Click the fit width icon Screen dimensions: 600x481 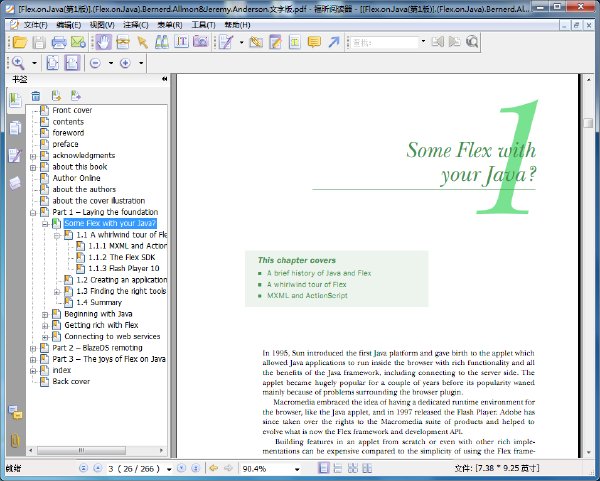click(x=72, y=63)
